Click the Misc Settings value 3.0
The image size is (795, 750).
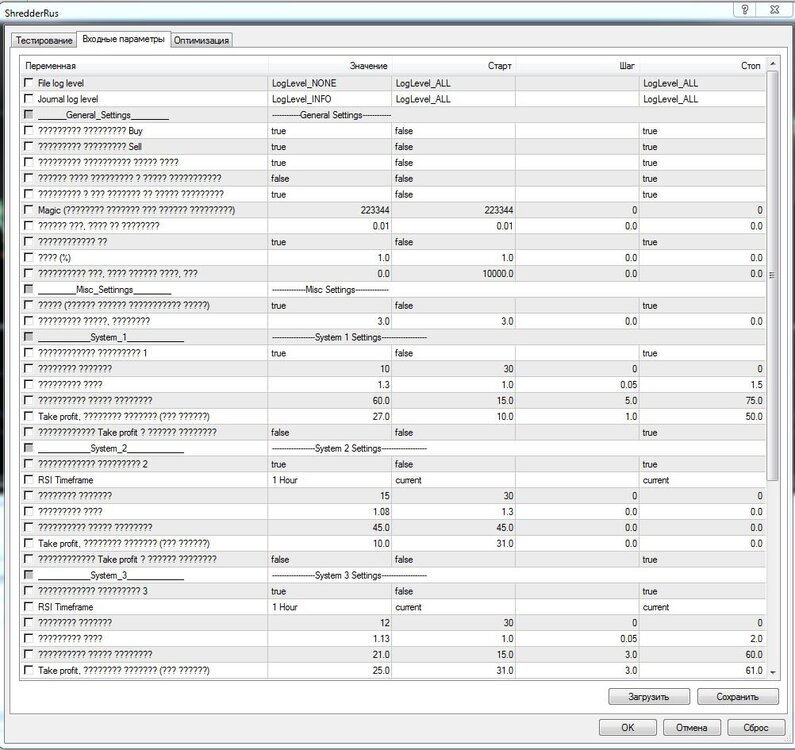(x=383, y=321)
